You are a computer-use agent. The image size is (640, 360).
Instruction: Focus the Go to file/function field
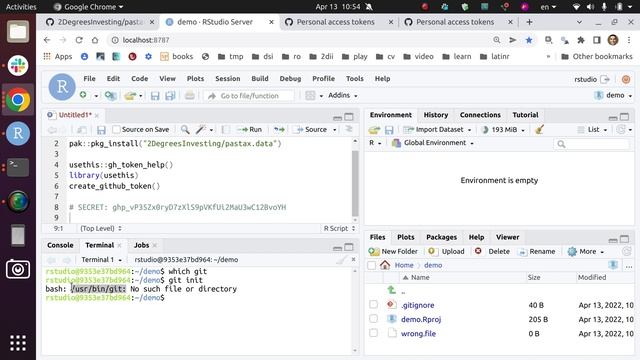coord(249,96)
